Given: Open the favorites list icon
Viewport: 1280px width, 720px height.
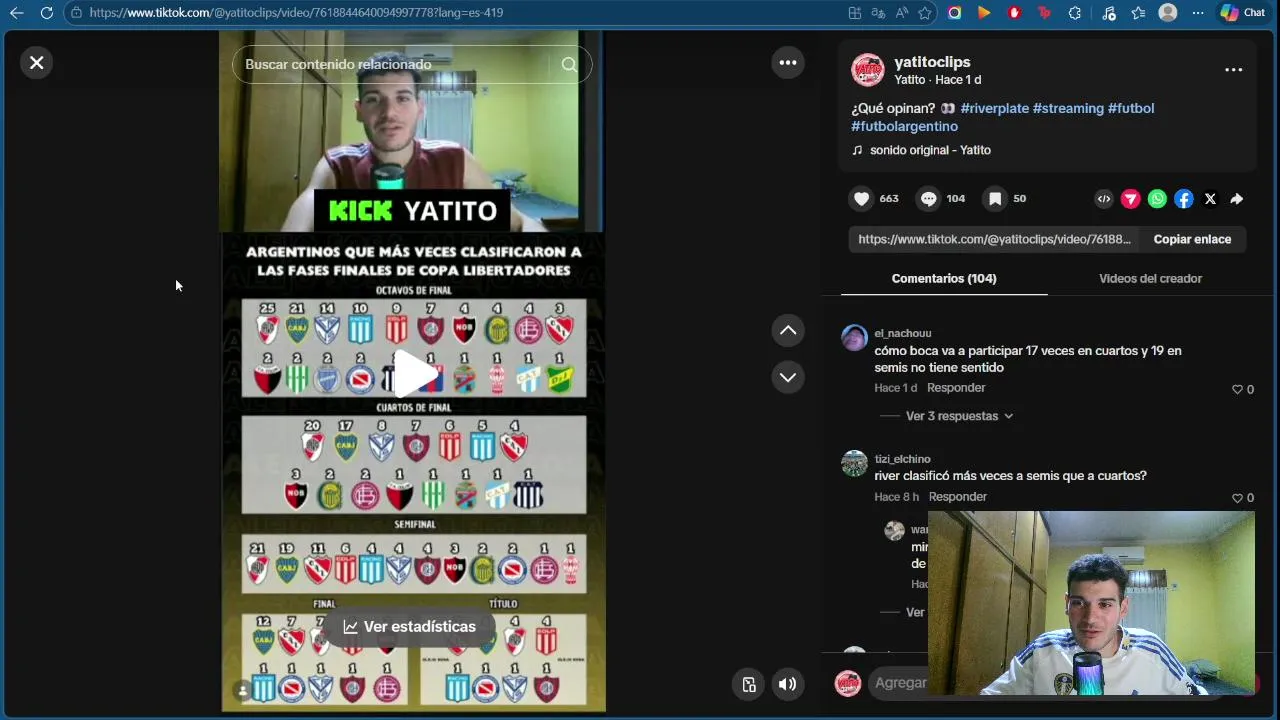Looking at the screenshot, I should pos(1138,13).
